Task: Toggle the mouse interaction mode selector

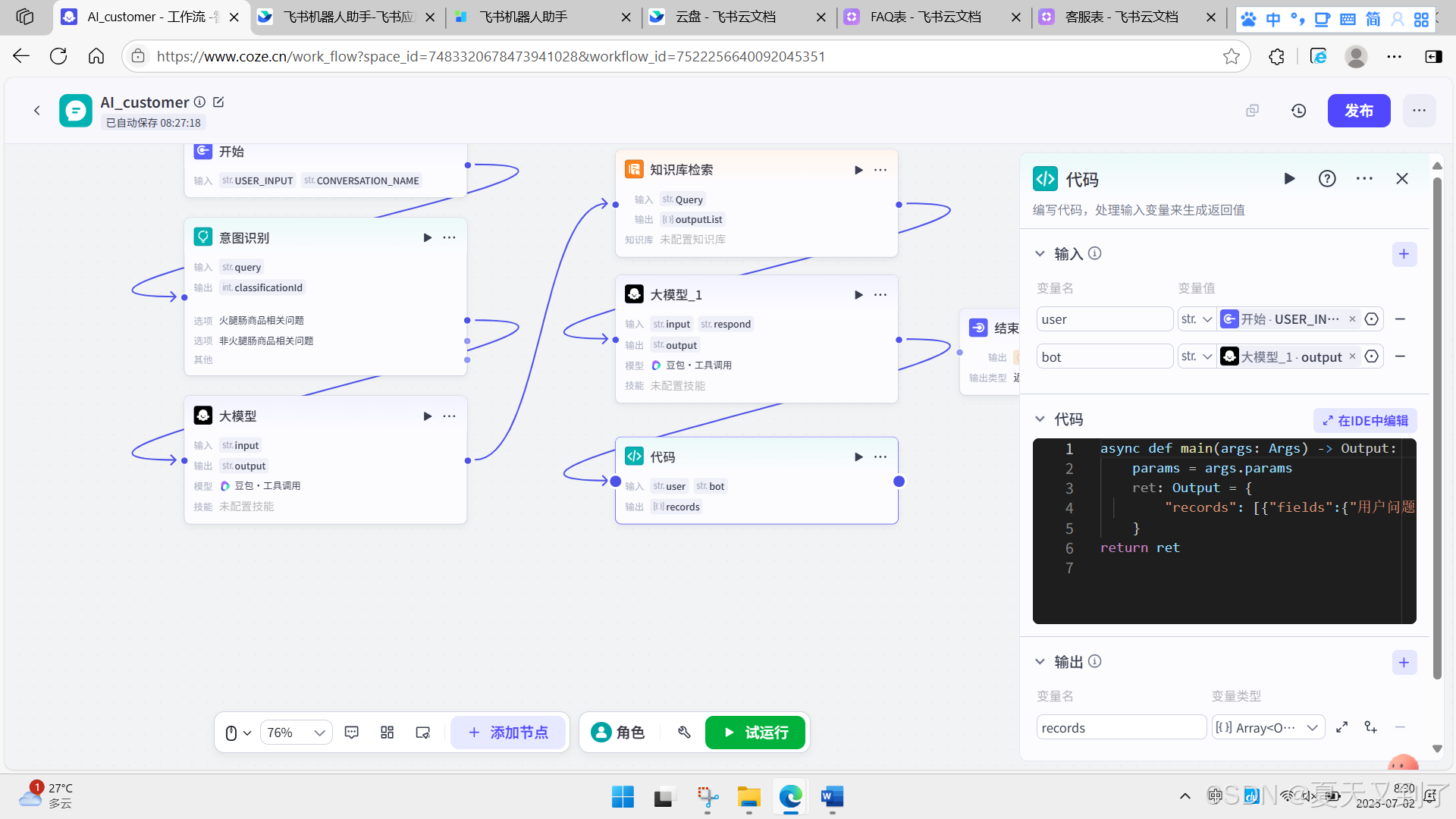Action: pos(237,733)
